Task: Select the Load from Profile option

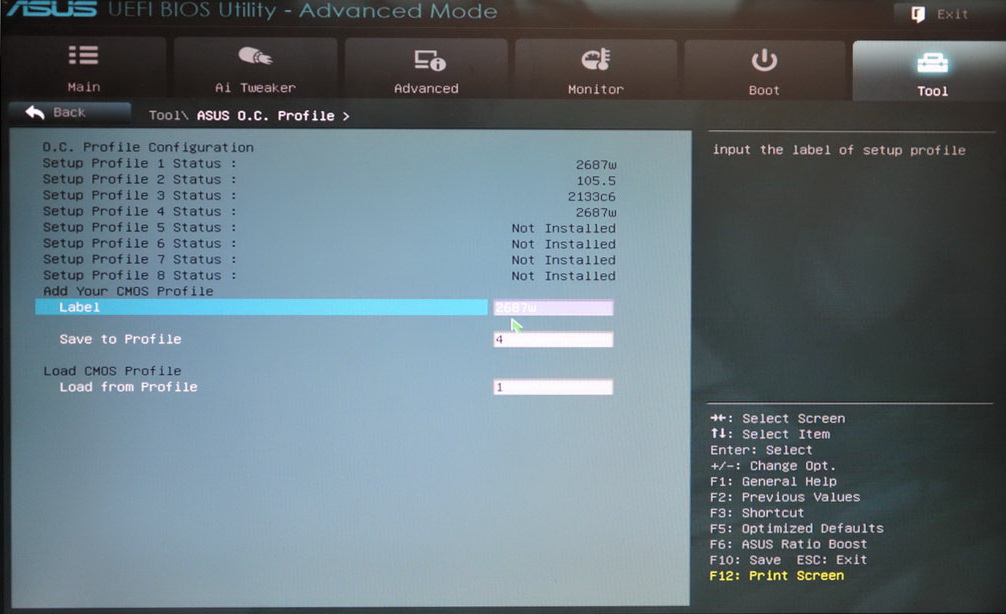Action: pyautogui.click(x=128, y=387)
